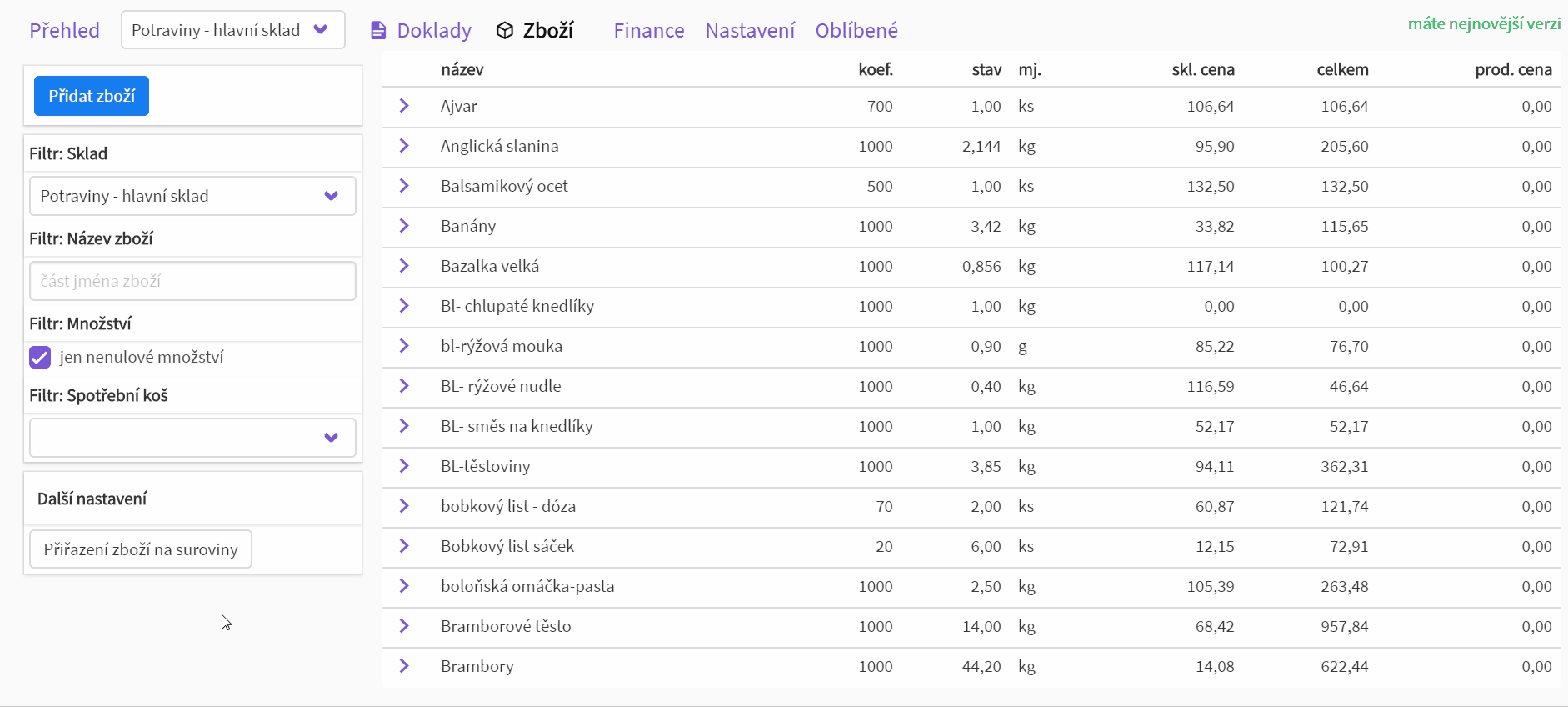Open the top warehouse selector dropdown
This screenshot has width=1568, height=707.
(x=232, y=30)
